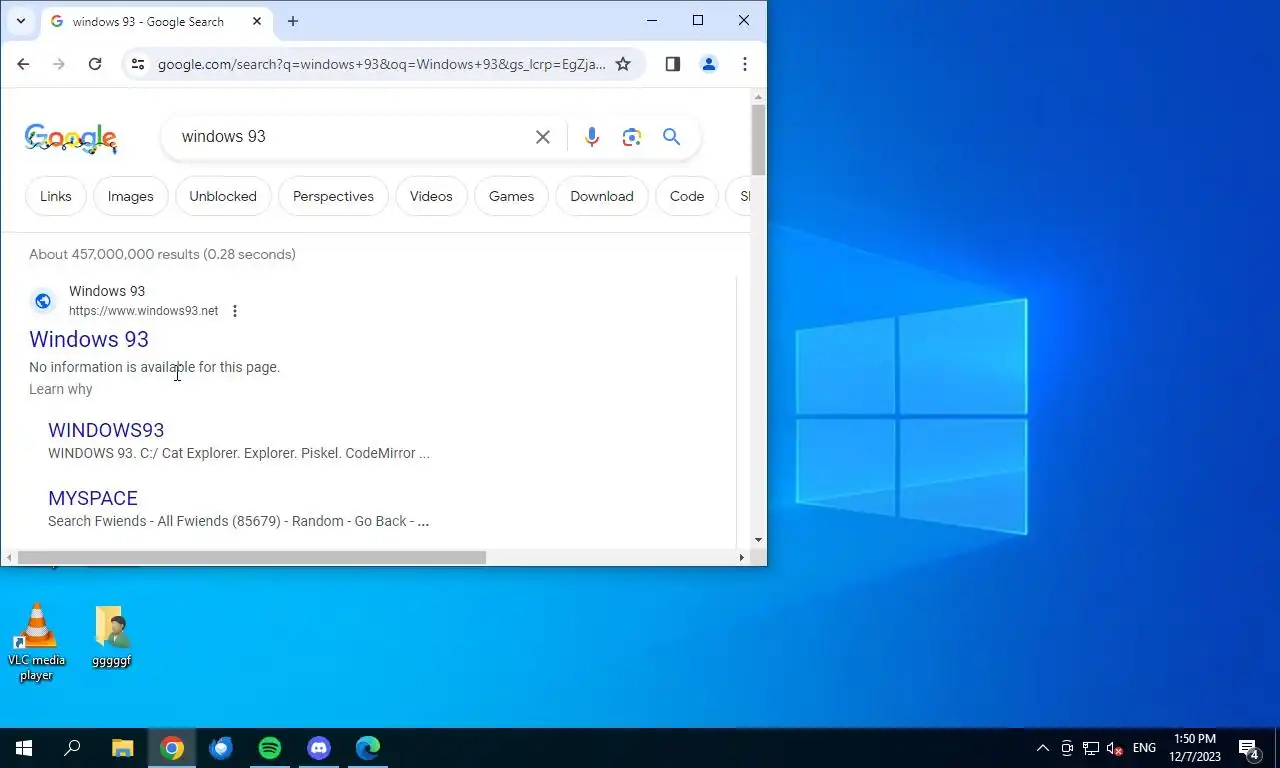Open more options for Windows 93 result
This screenshot has height=768, width=1280.
(235, 311)
